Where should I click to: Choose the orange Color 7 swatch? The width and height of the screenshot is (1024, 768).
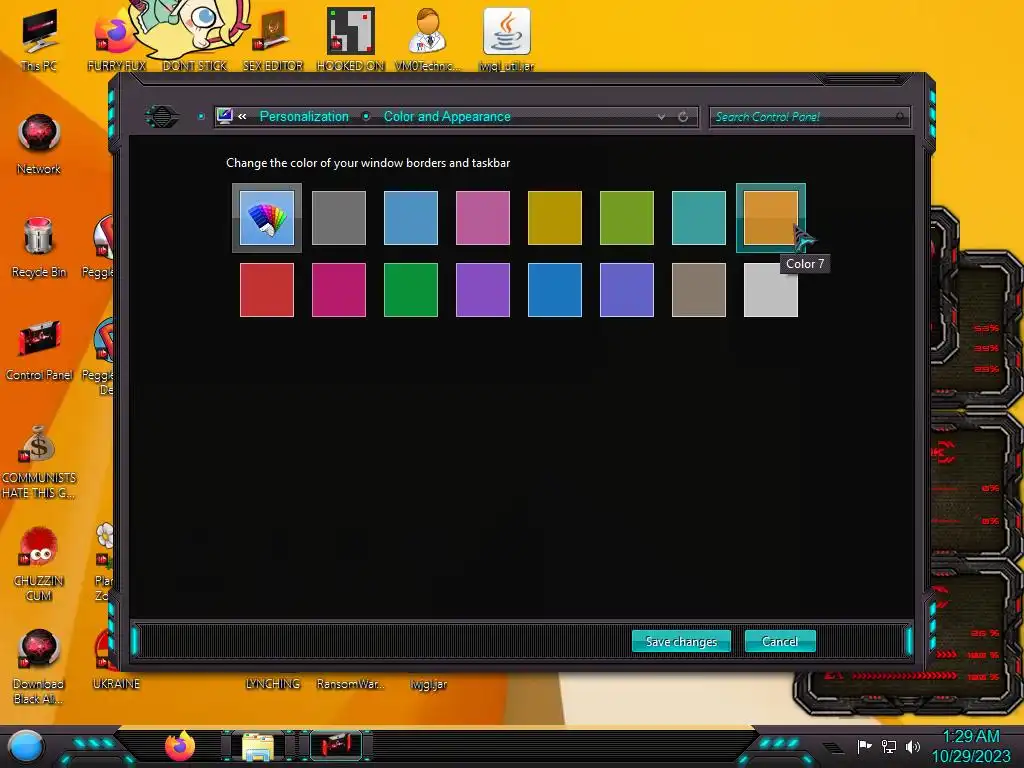[771, 217]
